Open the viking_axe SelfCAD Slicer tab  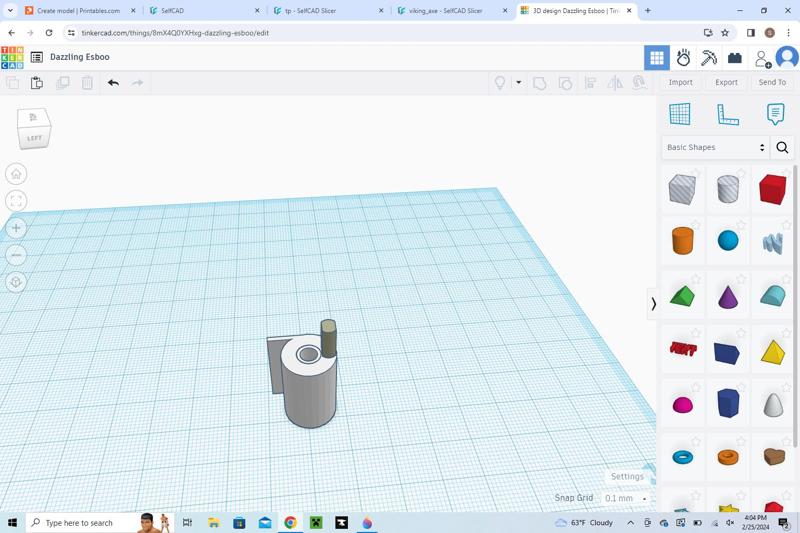click(x=445, y=11)
